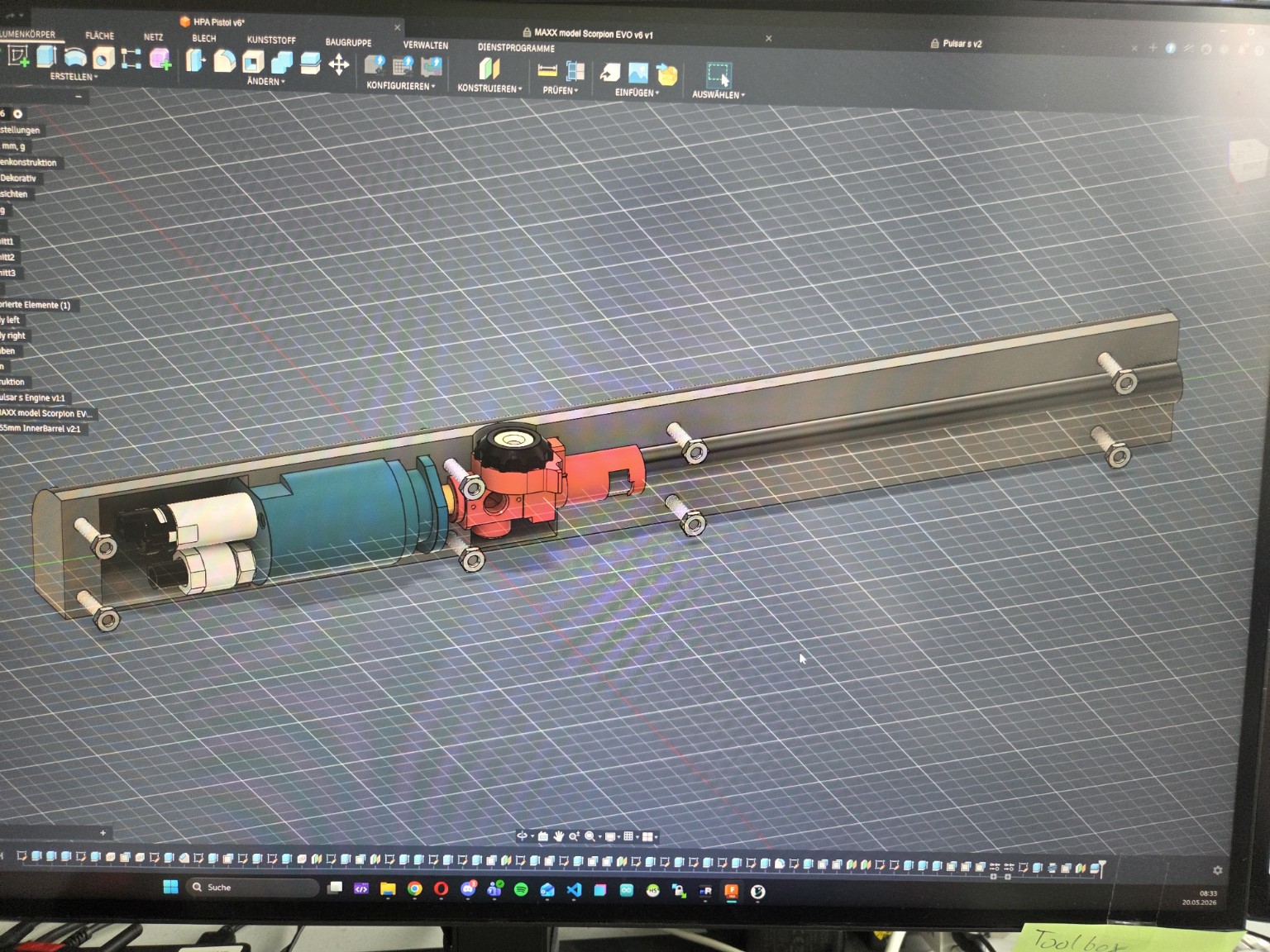Start a new sketch with Create Sketch icon

17,56
